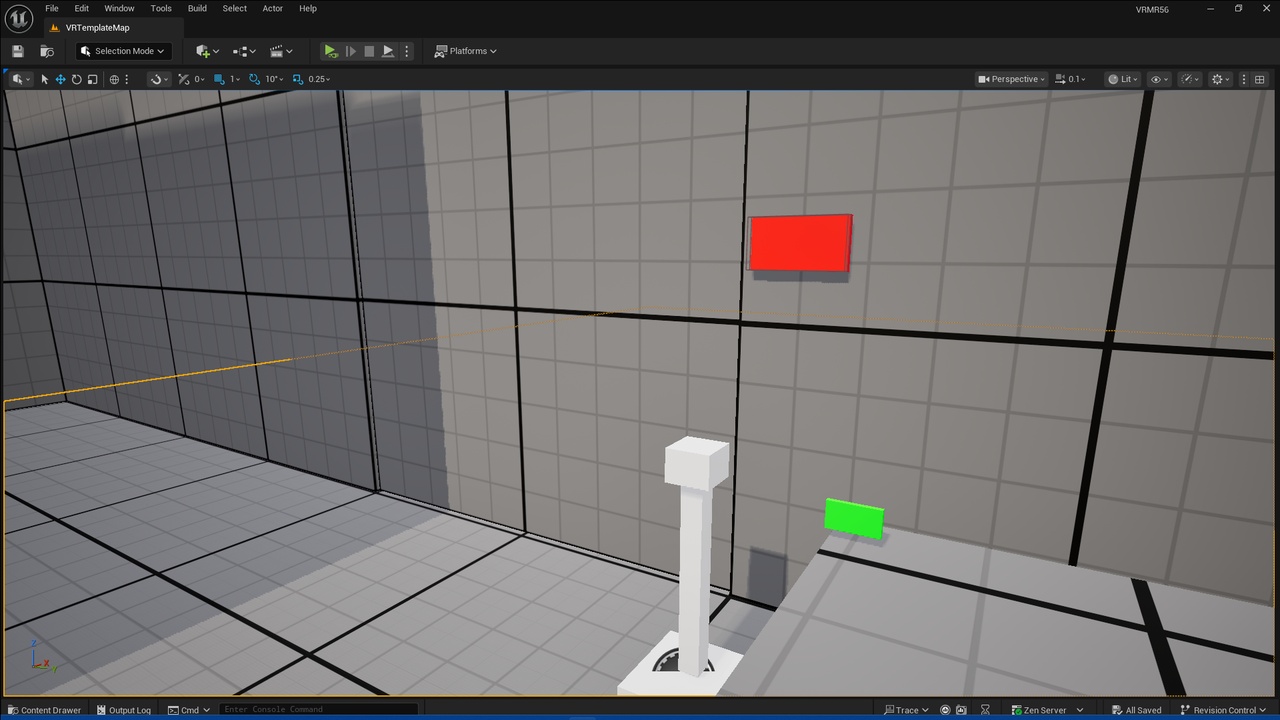Open the Revision Control menu
1280x720 pixels.
point(1224,710)
